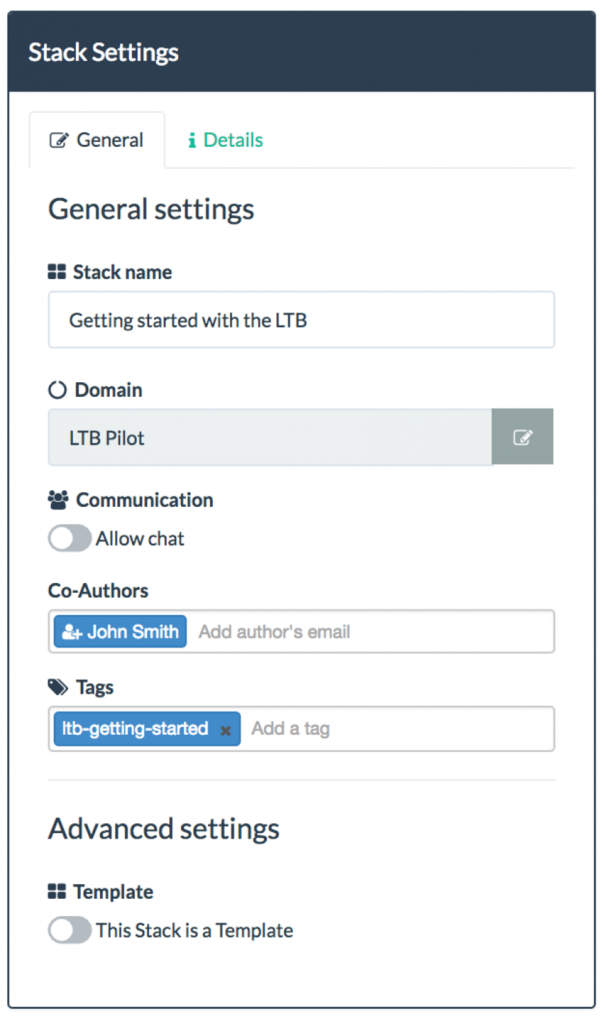Enable the Allow chat toggle
The height and width of the screenshot is (1024, 609).
click(69, 538)
